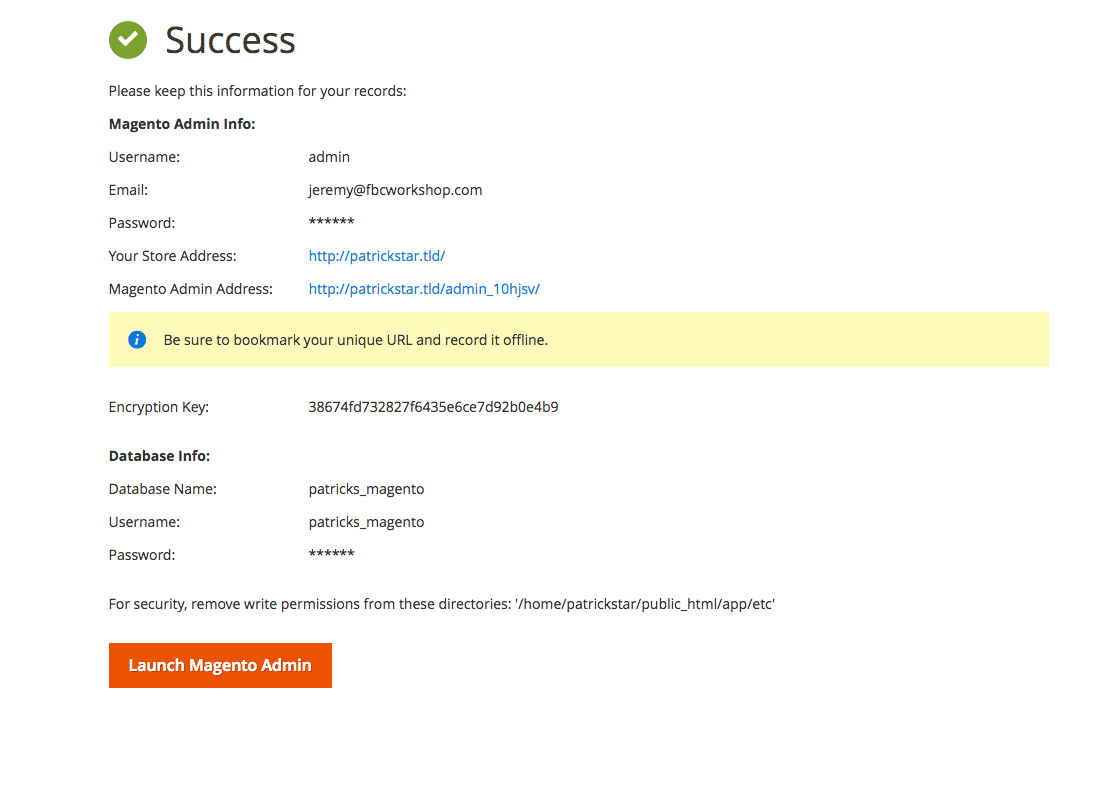Click the Database Name patricks_magento value
The width and height of the screenshot is (1101, 788).
(x=366, y=488)
